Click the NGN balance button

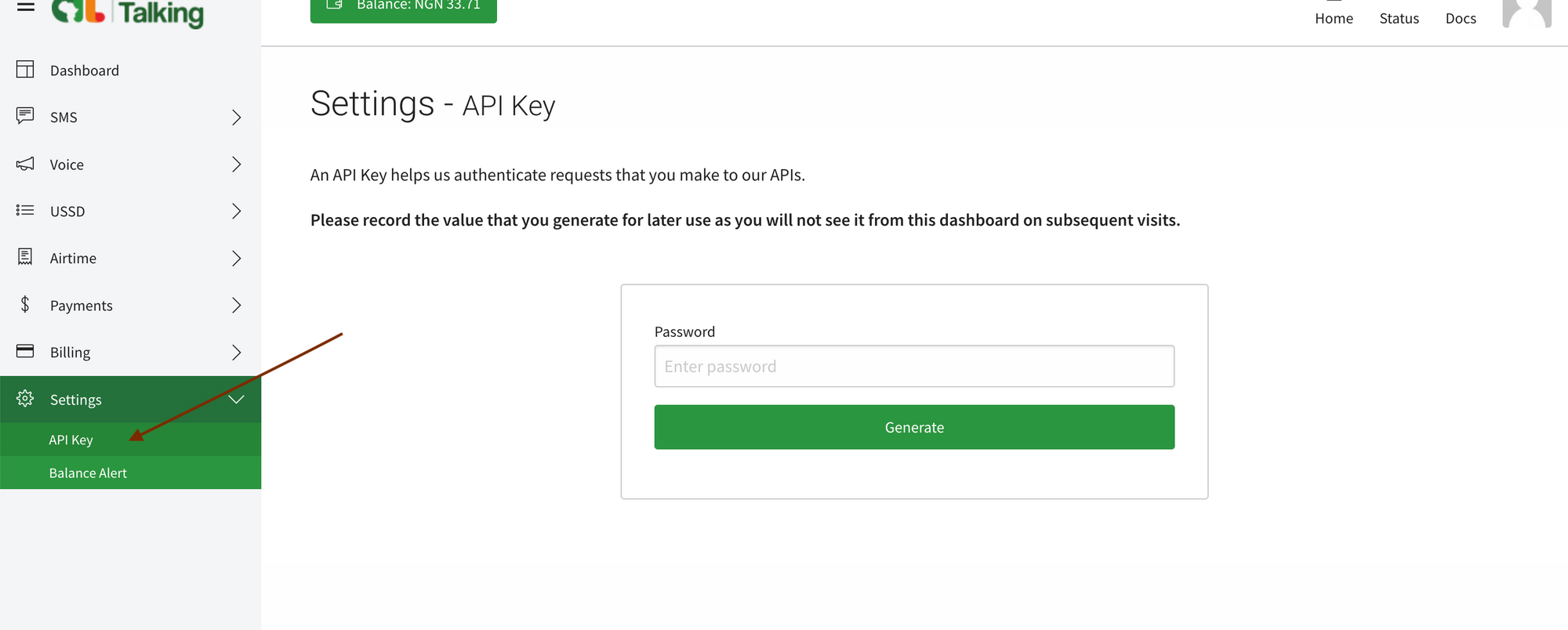coord(403,8)
